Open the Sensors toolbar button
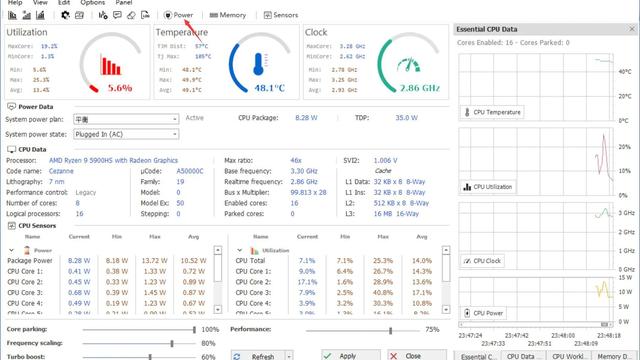Viewport: 640px width, 360px height. pos(281,15)
